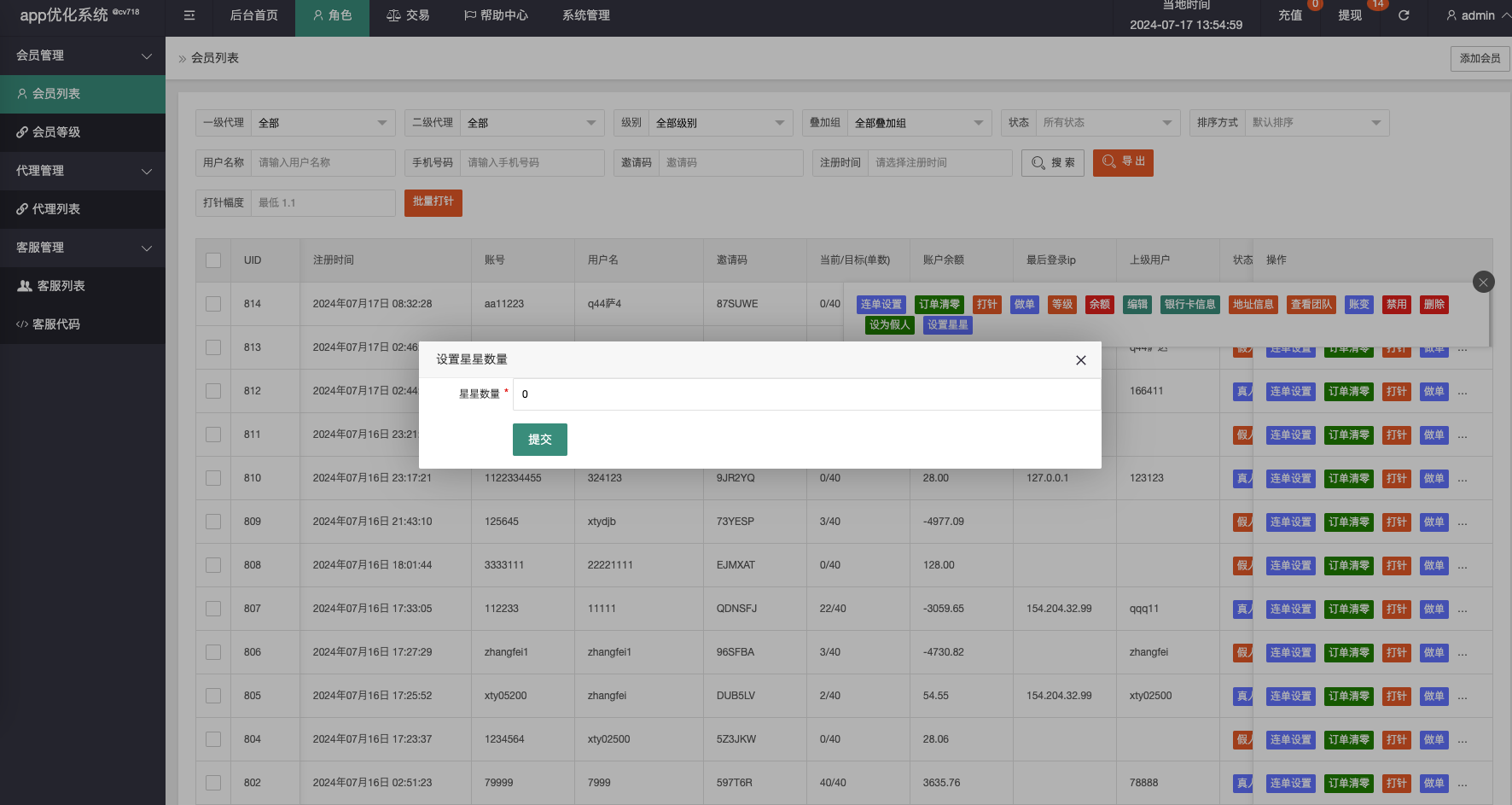Click the Add Member button
Screen dimensions: 1512x805
[x=1479, y=58]
